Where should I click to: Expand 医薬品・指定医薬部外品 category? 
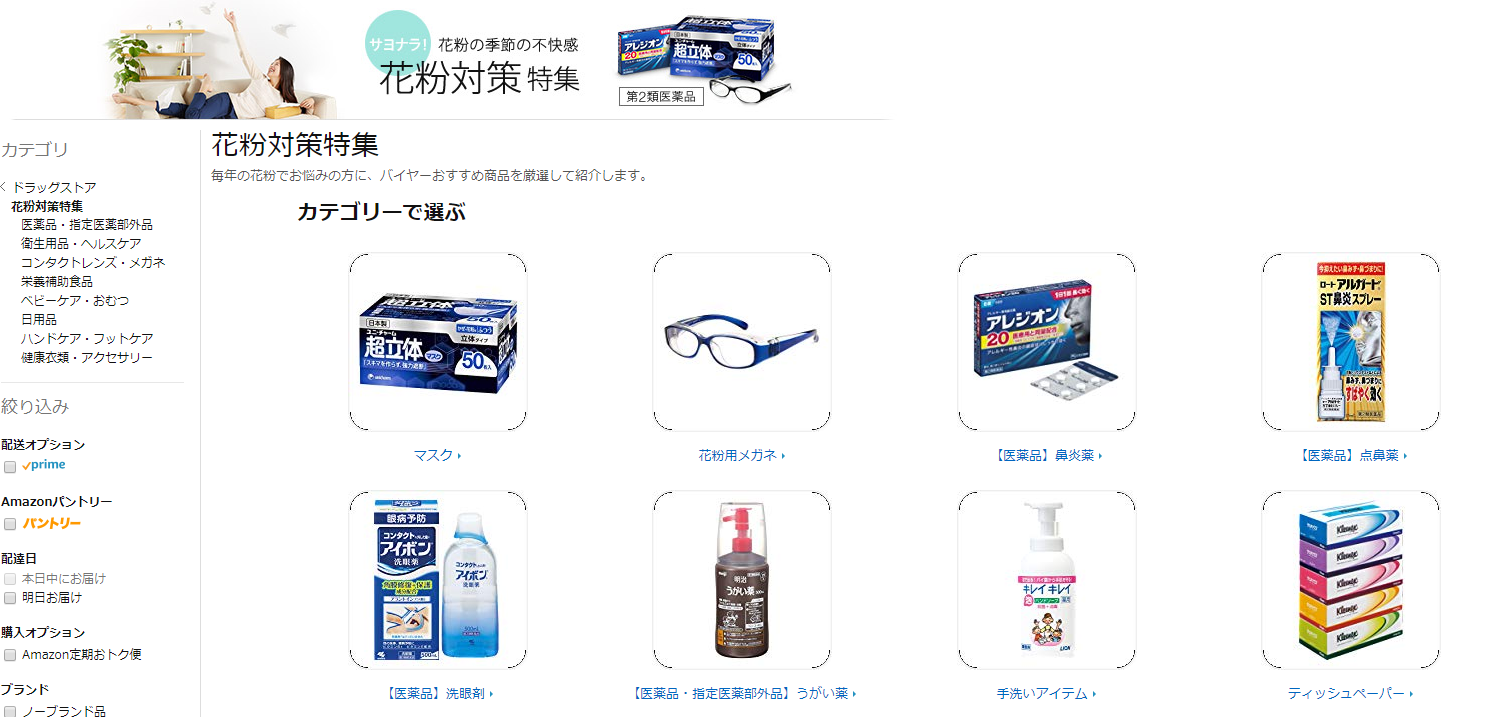(87, 225)
